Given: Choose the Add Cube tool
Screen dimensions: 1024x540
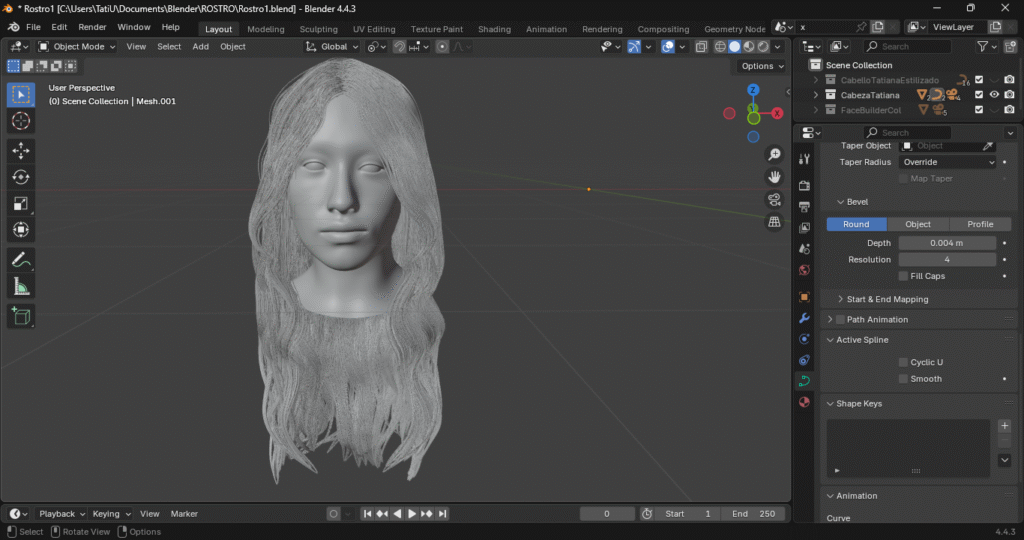Looking at the screenshot, I should [21, 316].
